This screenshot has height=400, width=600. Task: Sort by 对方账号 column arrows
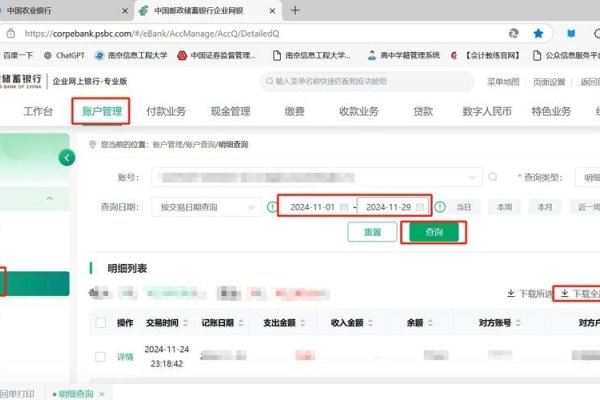(x=518, y=323)
